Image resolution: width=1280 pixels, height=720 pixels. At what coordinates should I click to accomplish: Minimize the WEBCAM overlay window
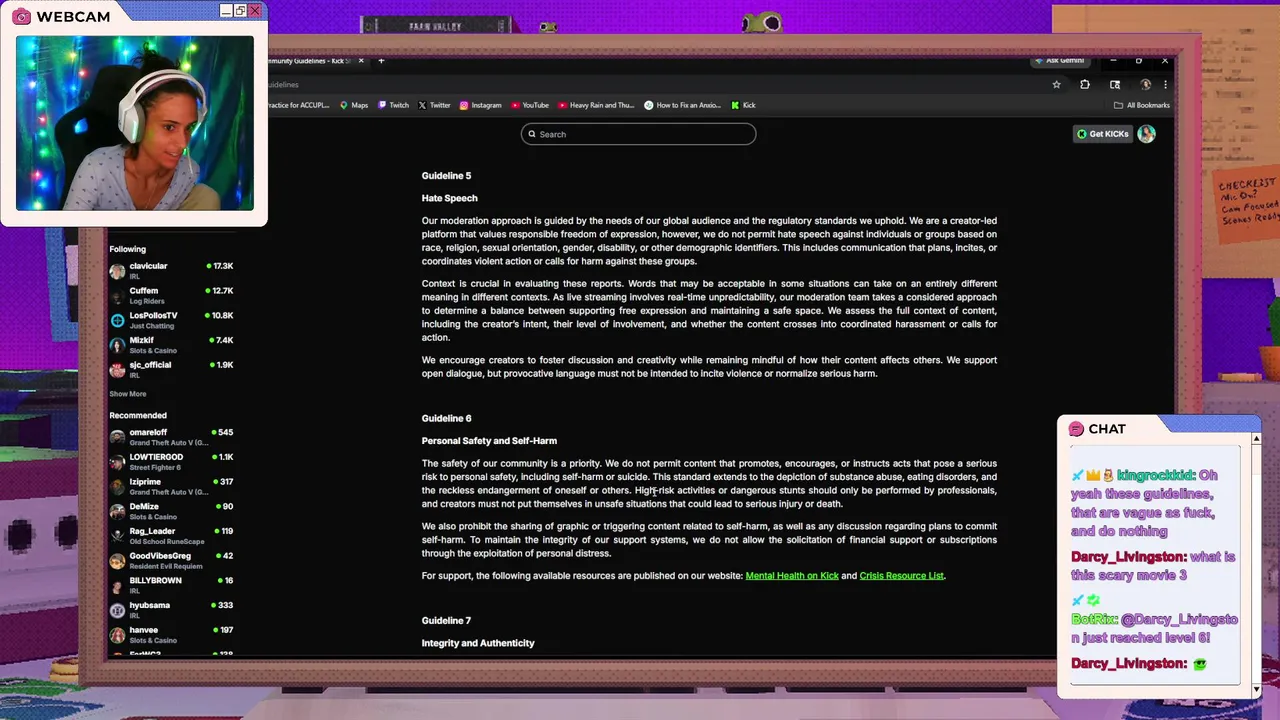(x=225, y=11)
